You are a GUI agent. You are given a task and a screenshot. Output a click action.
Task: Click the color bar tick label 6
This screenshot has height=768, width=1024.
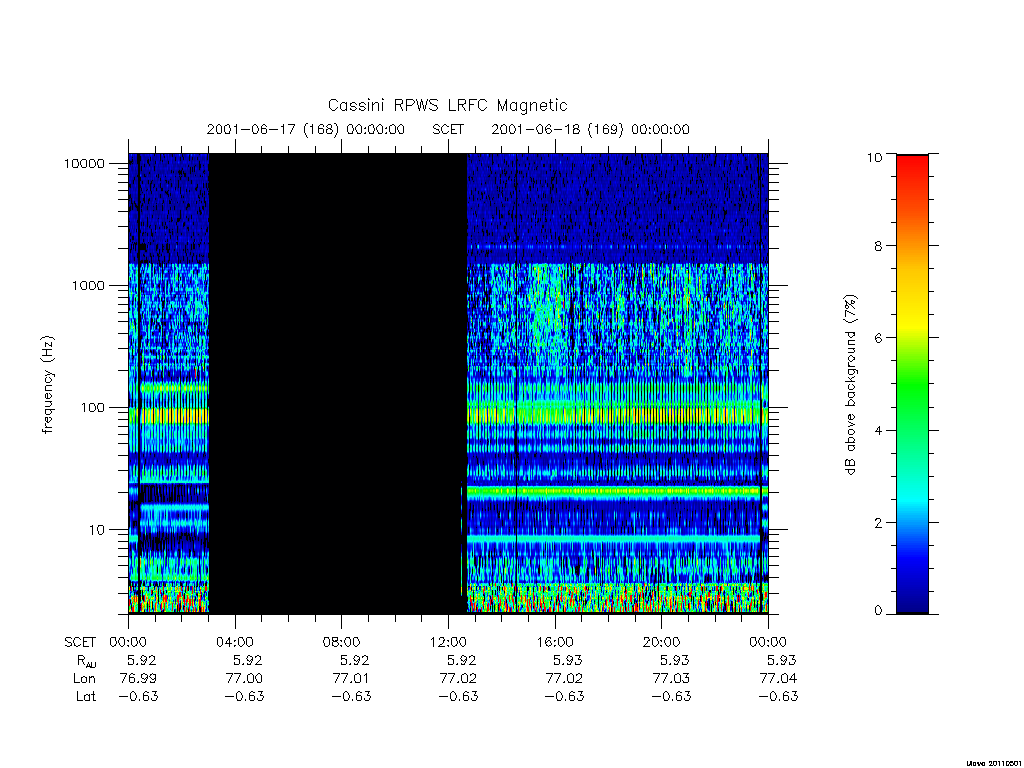click(x=878, y=338)
